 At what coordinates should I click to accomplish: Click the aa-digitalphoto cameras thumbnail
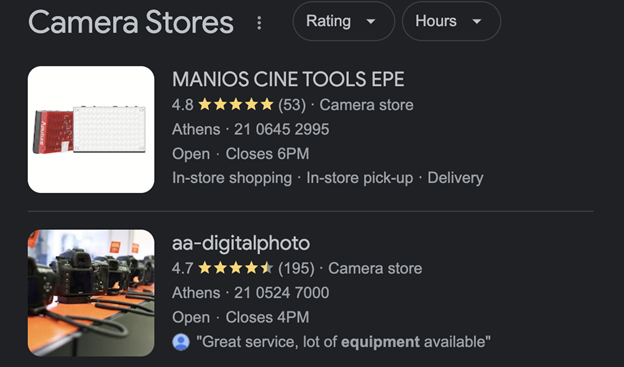click(x=91, y=293)
